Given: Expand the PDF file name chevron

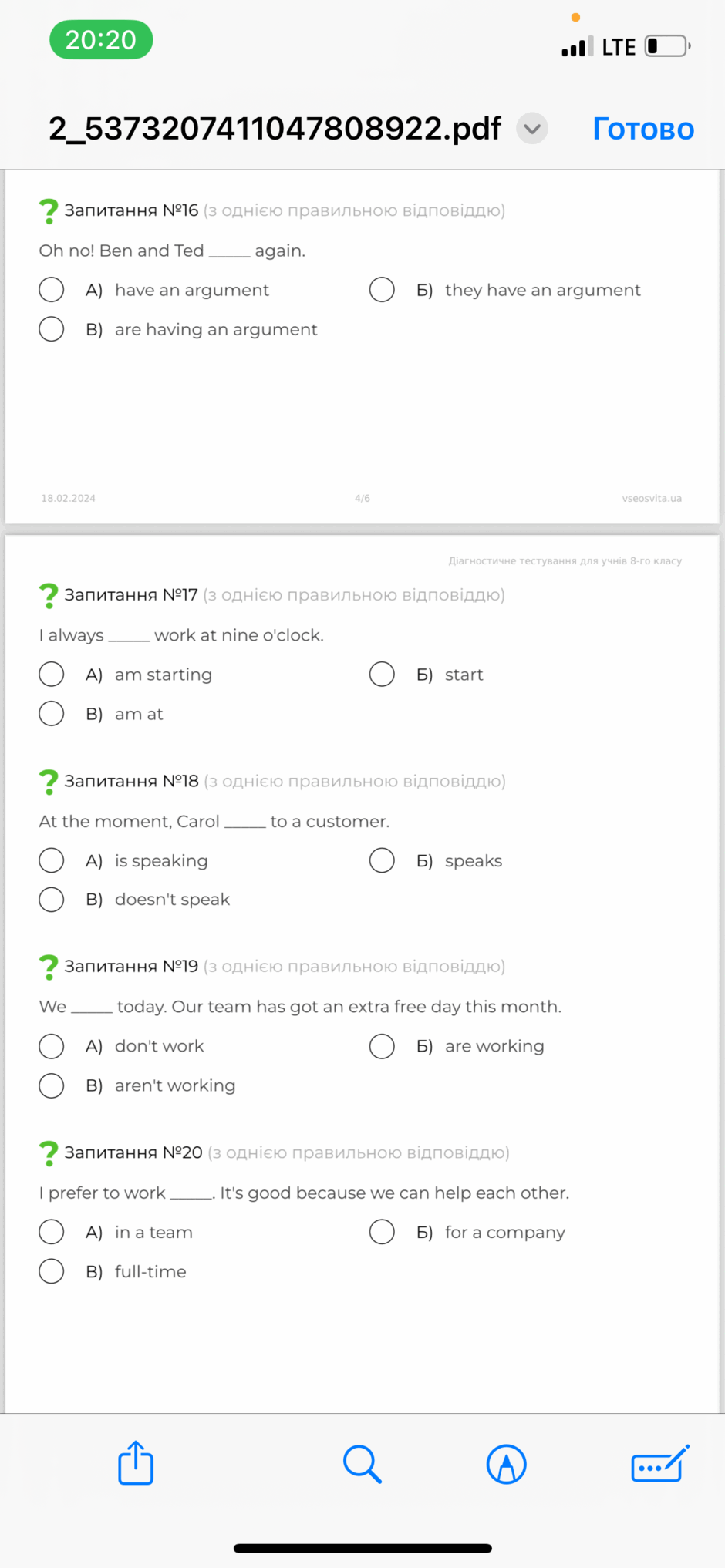Looking at the screenshot, I should tap(532, 129).
